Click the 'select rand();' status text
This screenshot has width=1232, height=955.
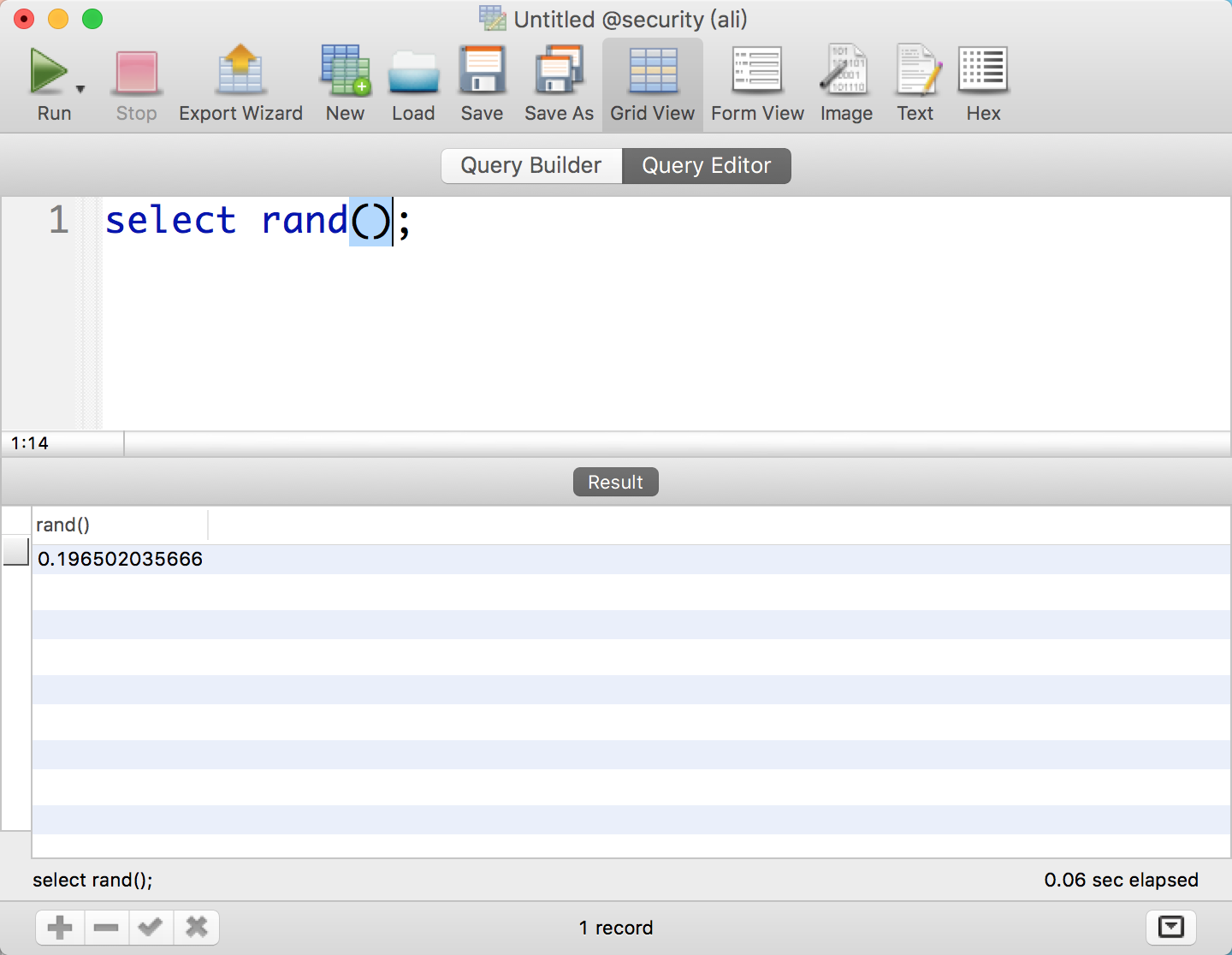(92, 880)
